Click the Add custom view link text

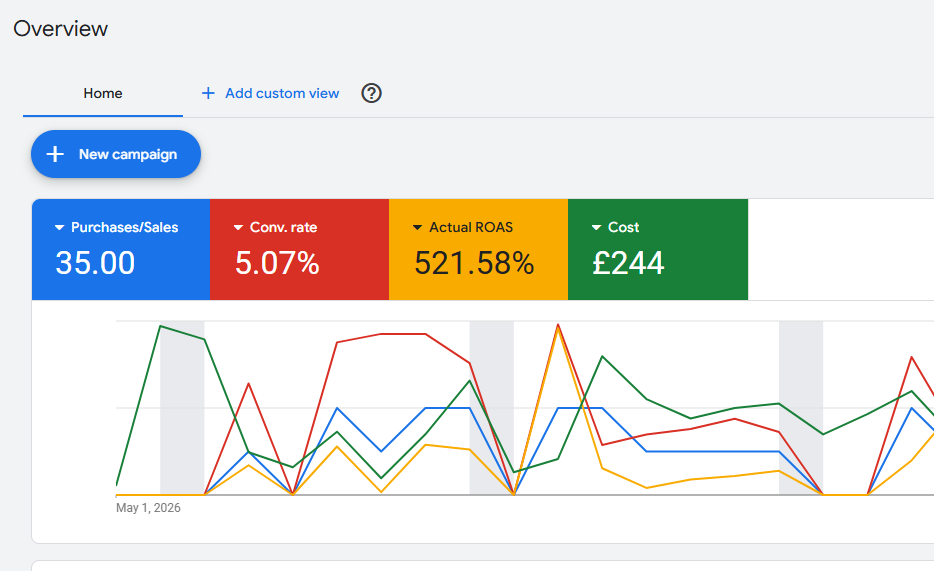(282, 93)
